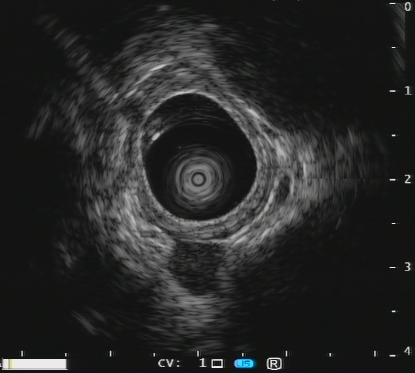Select the CV: label in status bar
The height and width of the screenshot is (373, 415).
pyautogui.click(x=169, y=363)
